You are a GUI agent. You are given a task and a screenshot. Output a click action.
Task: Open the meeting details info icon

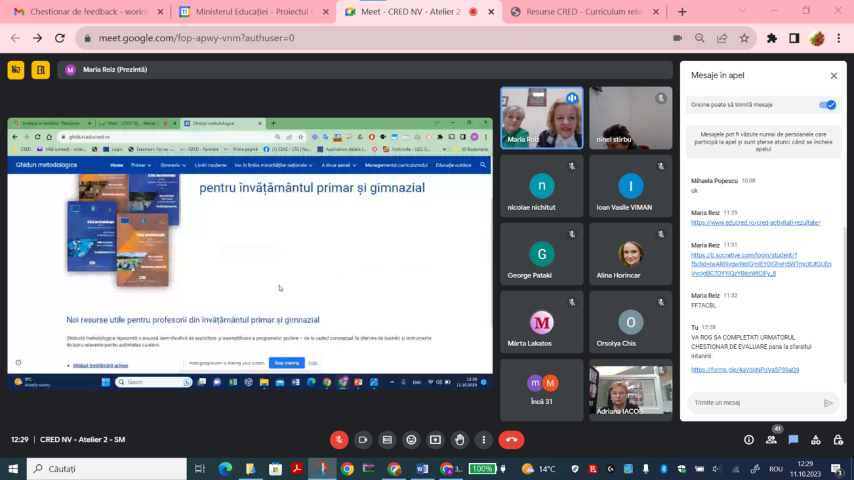[749, 439]
